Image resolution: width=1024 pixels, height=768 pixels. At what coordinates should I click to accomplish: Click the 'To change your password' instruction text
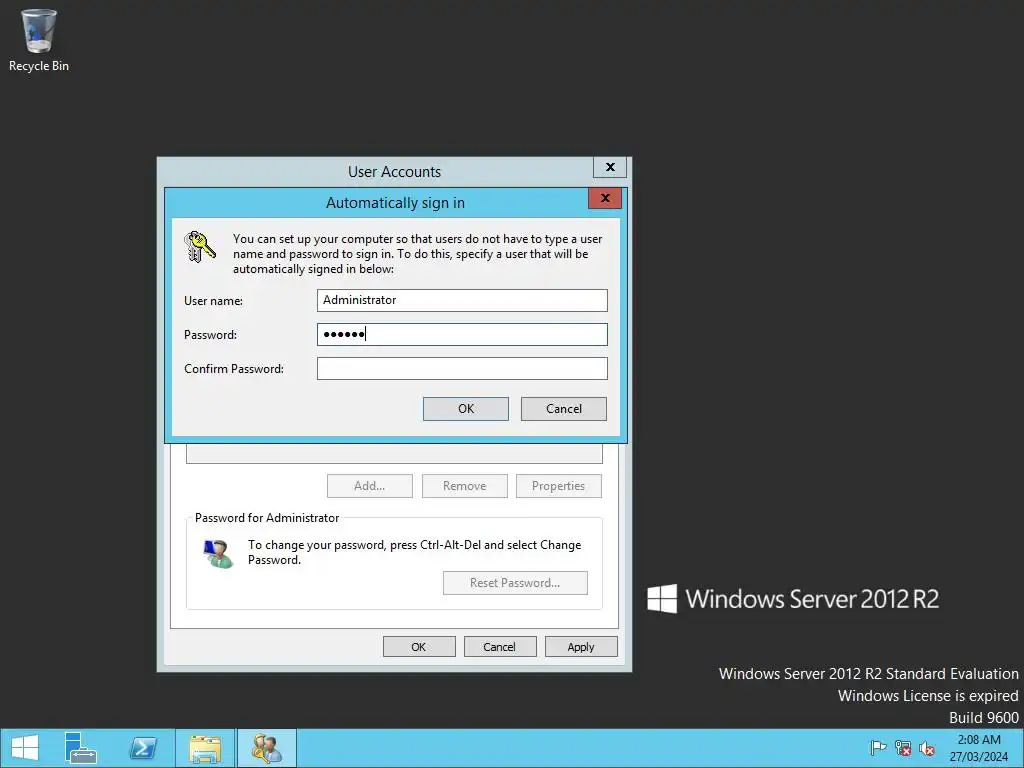415,552
